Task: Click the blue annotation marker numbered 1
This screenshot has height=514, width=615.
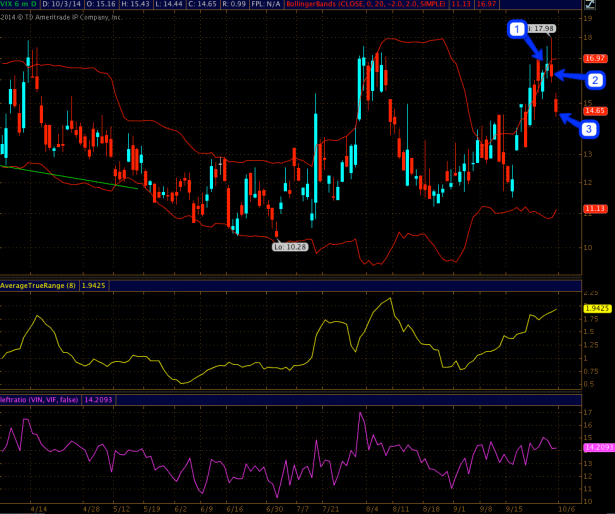Action: [x=517, y=31]
